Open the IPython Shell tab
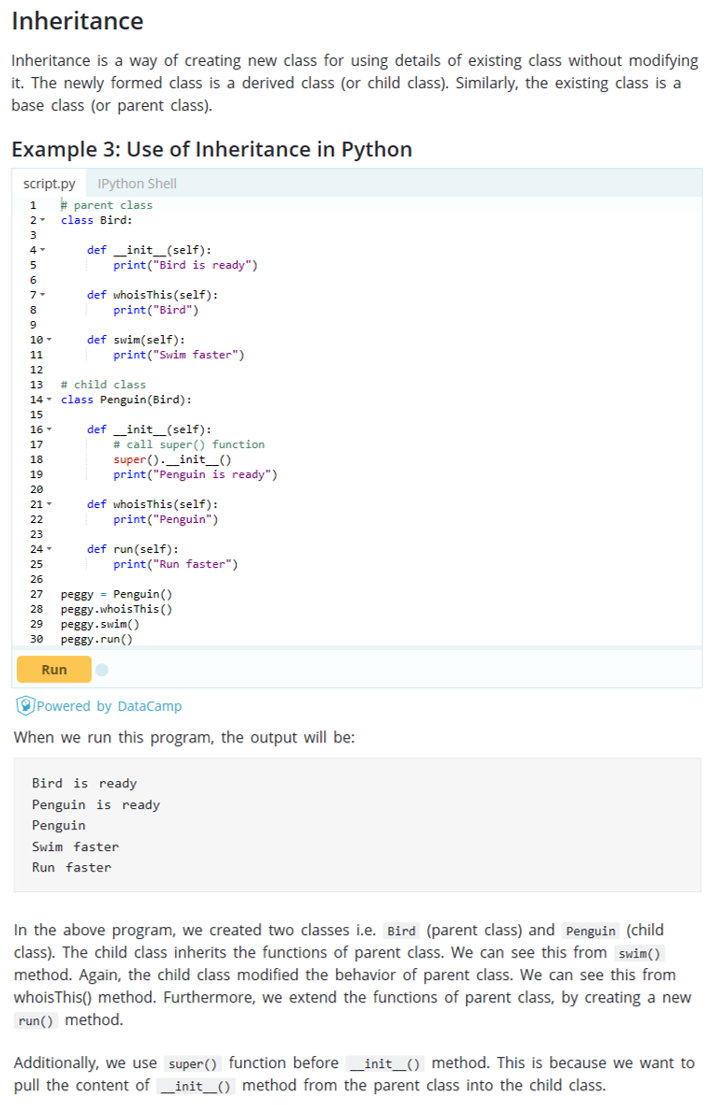The width and height of the screenshot is (716, 1105). click(x=137, y=183)
